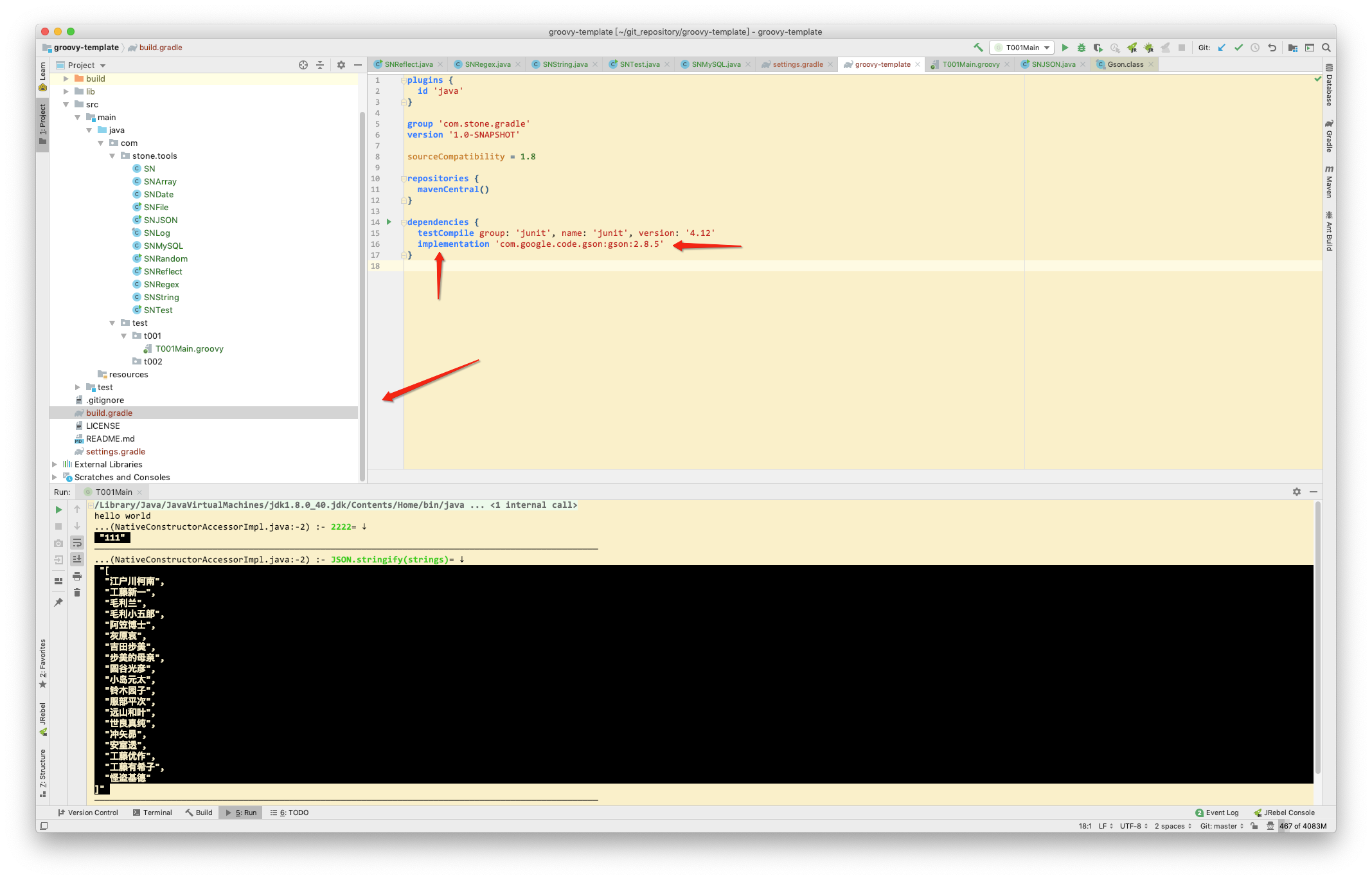Switch to T001Main.groovy editor tab
Viewport: 1372px width, 880px height.
(970, 64)
